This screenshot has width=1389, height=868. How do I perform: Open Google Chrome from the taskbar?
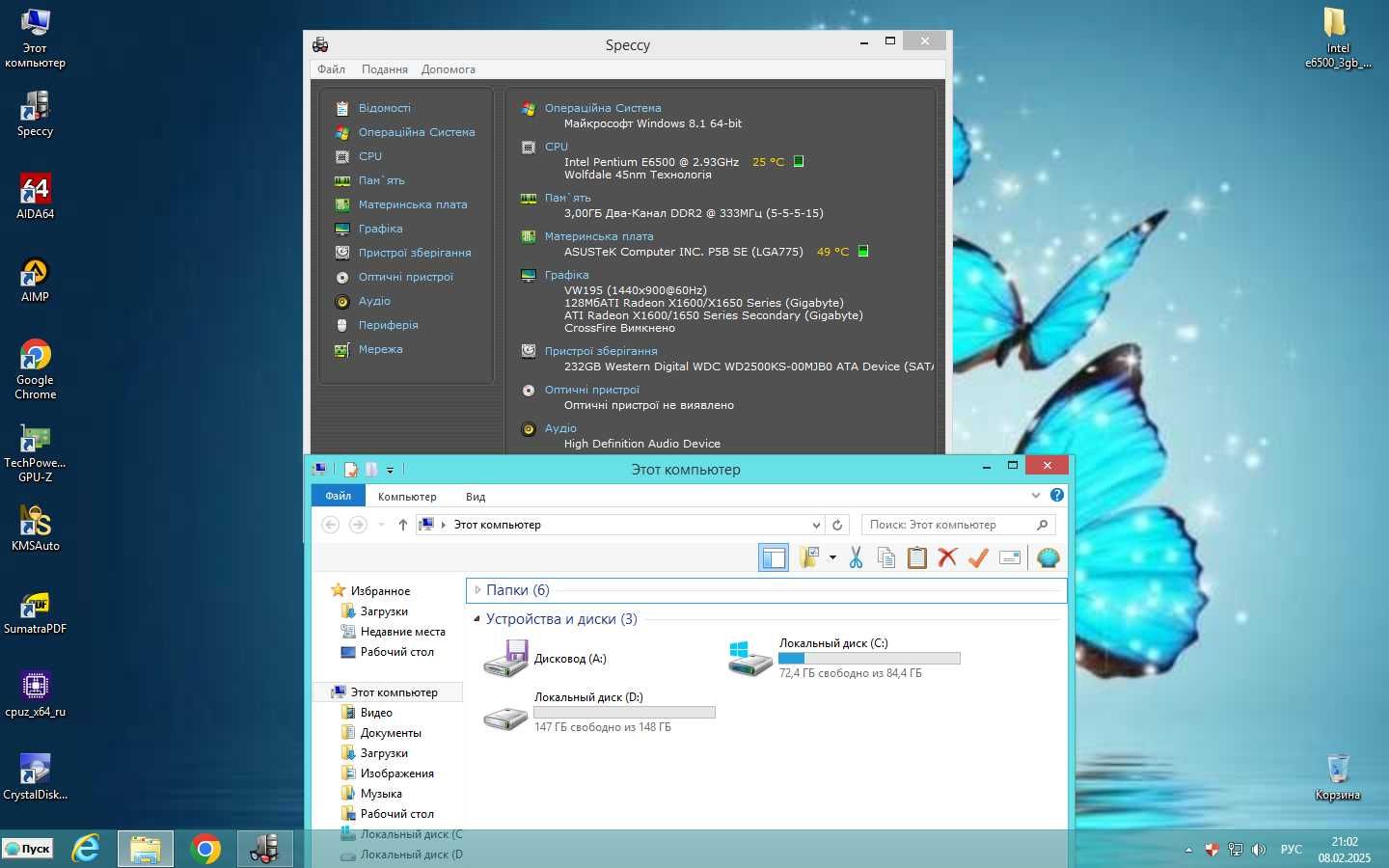point(204,849)
